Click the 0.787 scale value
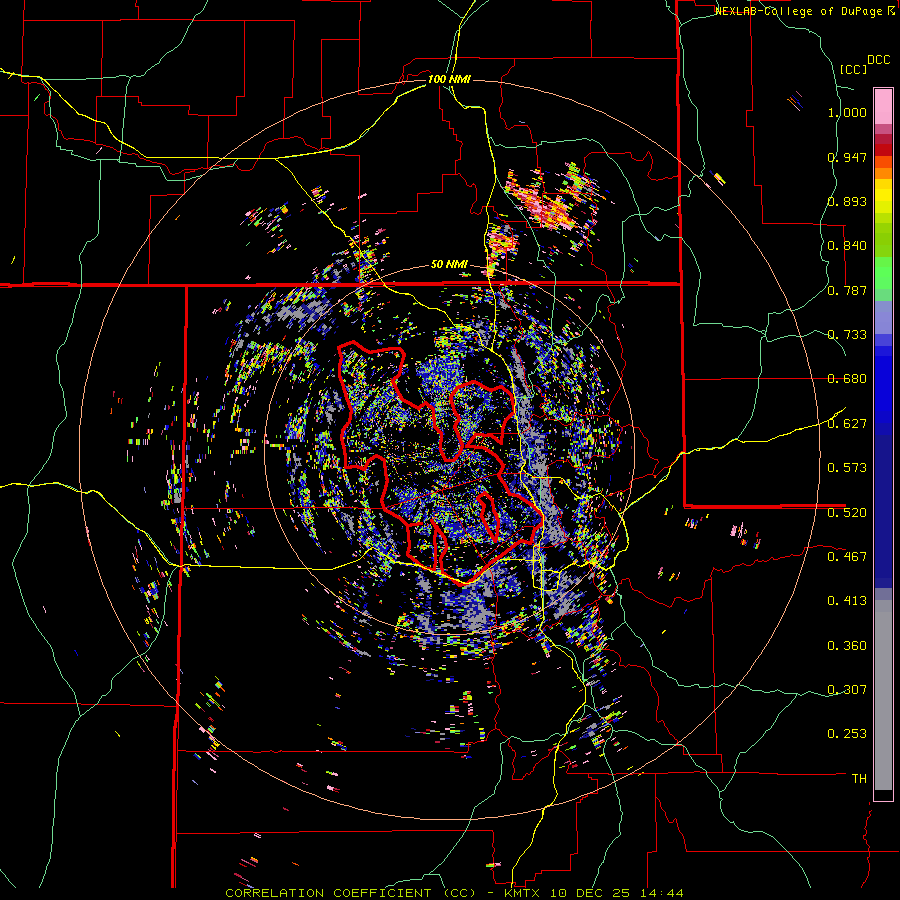 point(847,290)
